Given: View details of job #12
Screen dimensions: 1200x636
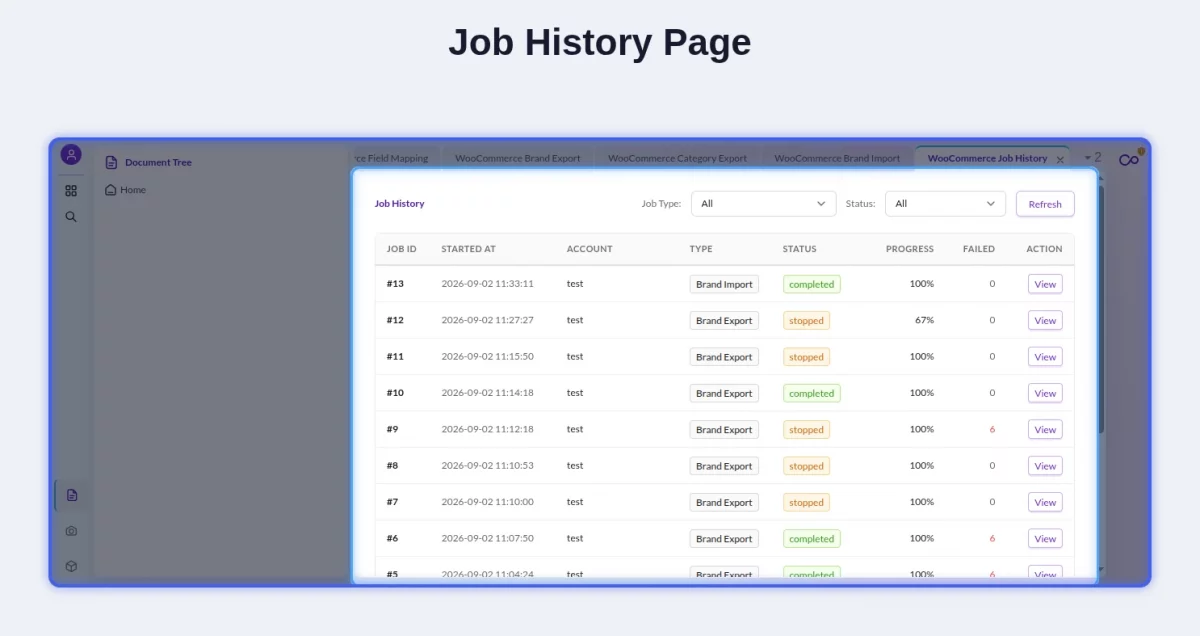Looking at the screenshot, I should tap(1045, 320).
